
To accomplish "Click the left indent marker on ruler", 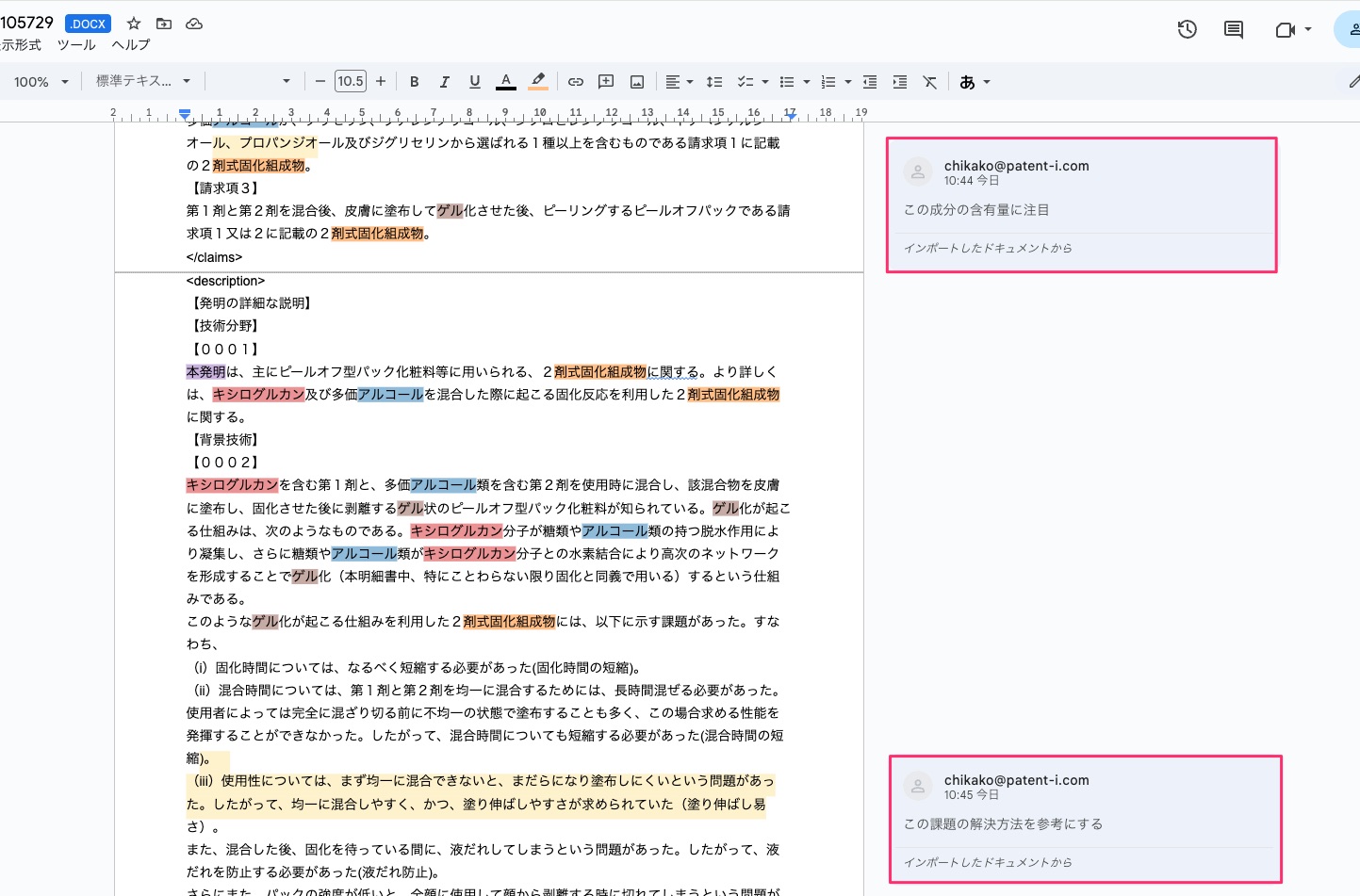I will click(x=185, y=115).
